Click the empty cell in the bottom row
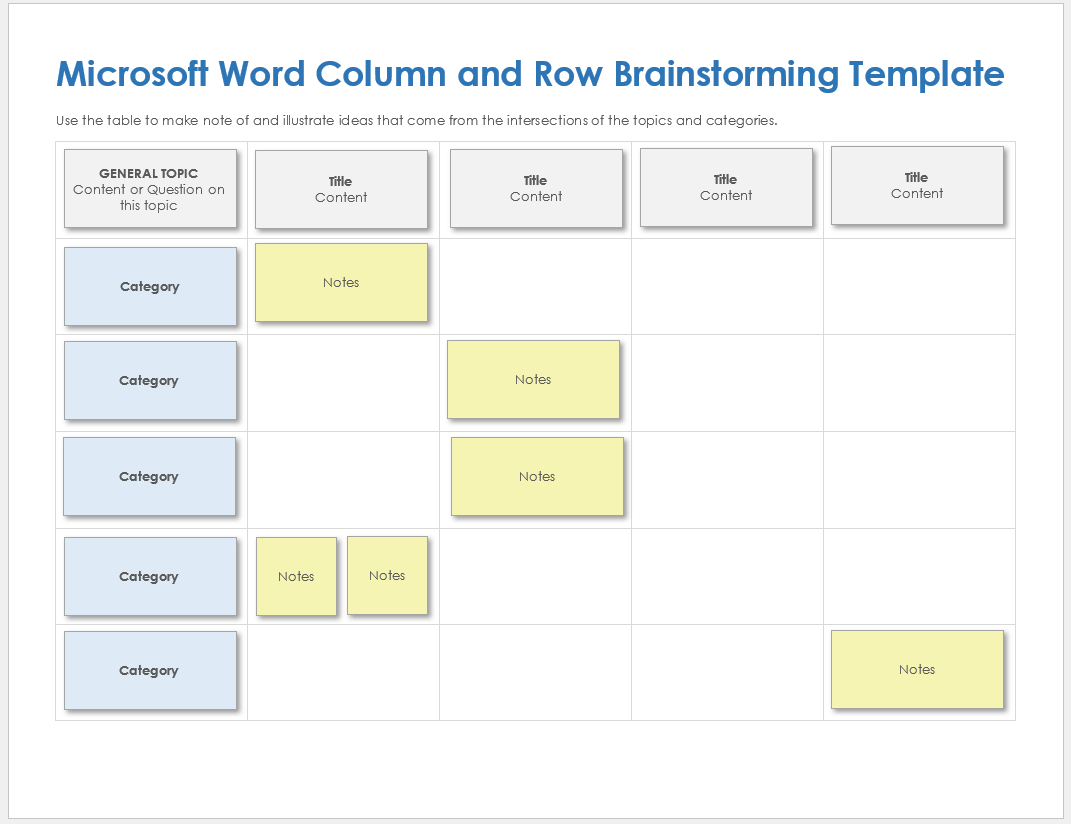Viewport: 1071px width, 824px height. pos(536,670)
